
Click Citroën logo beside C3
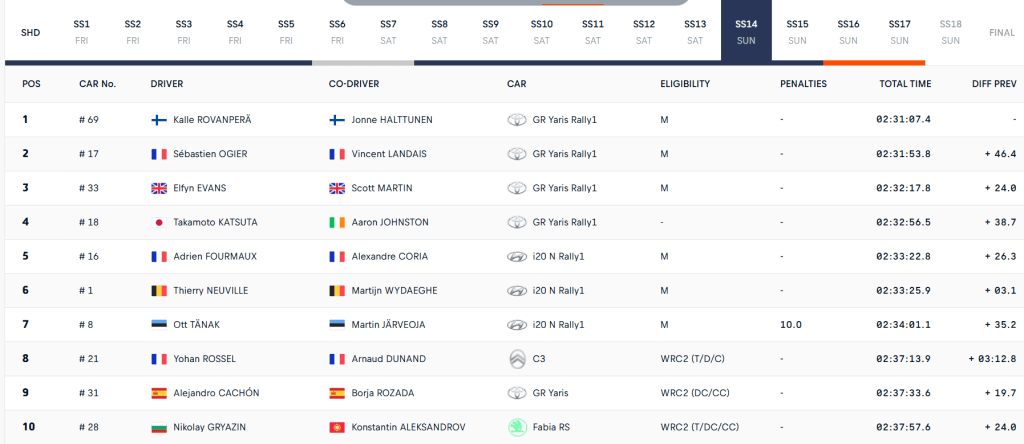(x=517, y=358)
